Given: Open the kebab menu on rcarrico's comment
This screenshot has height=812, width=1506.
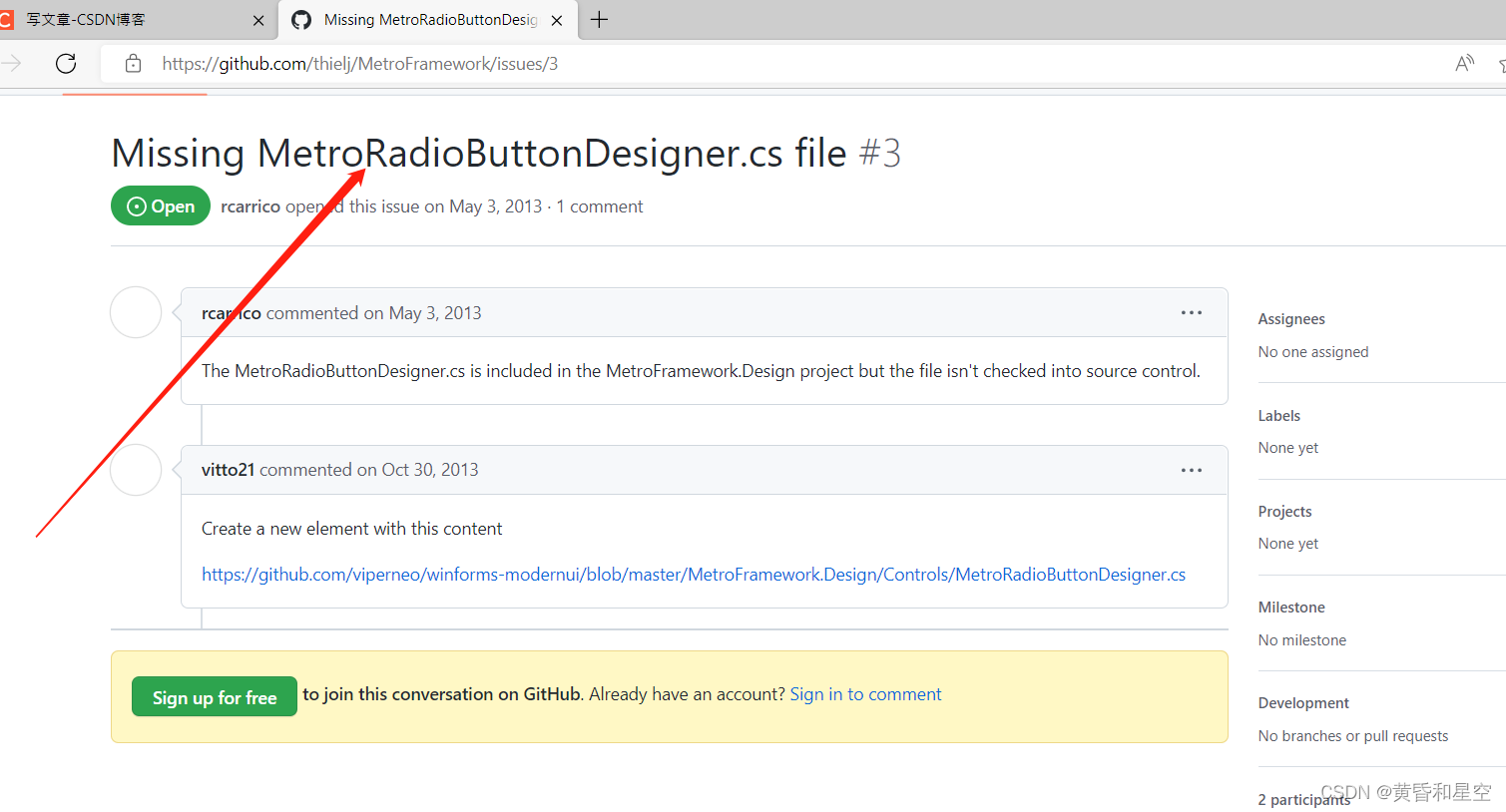Looking at the screenshot, I should [x=1191, y=312].
